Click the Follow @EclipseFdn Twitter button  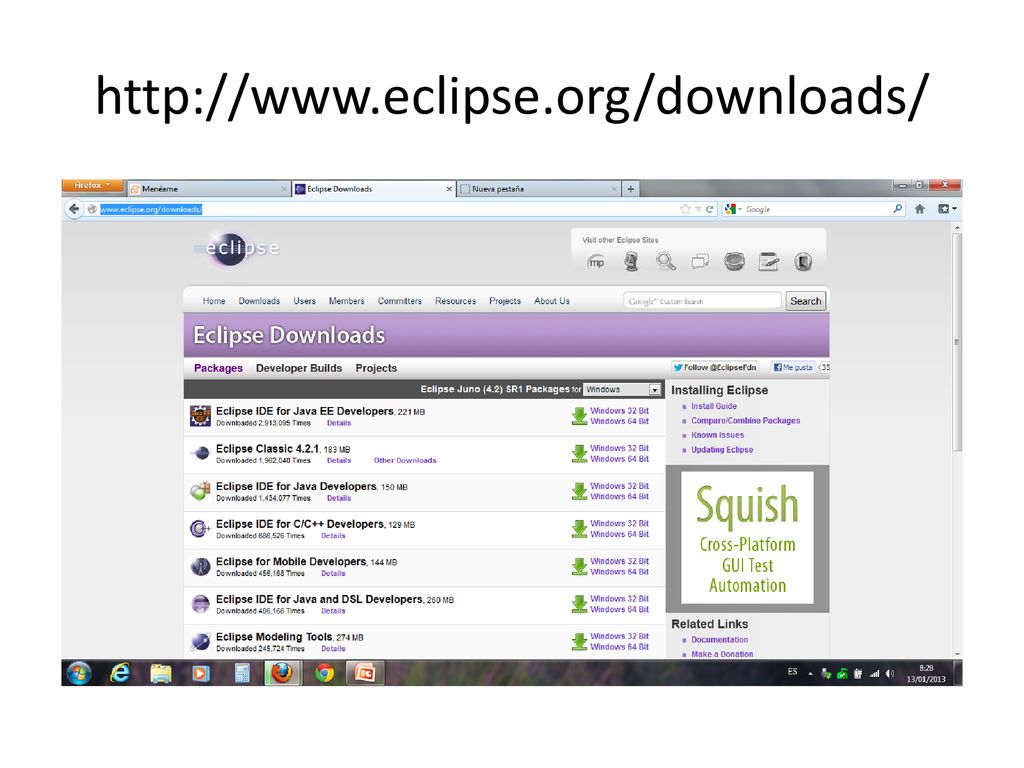(715, 368)
